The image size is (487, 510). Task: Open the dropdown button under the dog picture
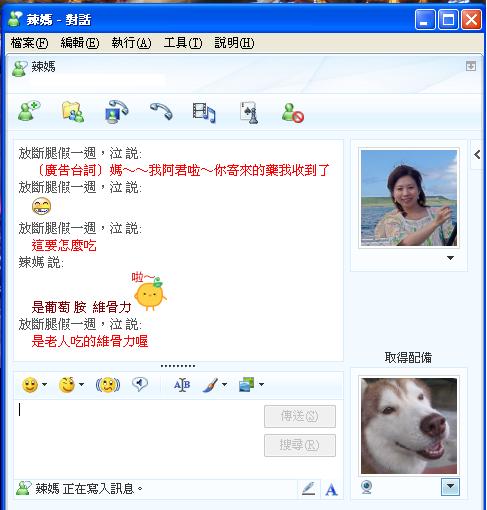[450, 487]
